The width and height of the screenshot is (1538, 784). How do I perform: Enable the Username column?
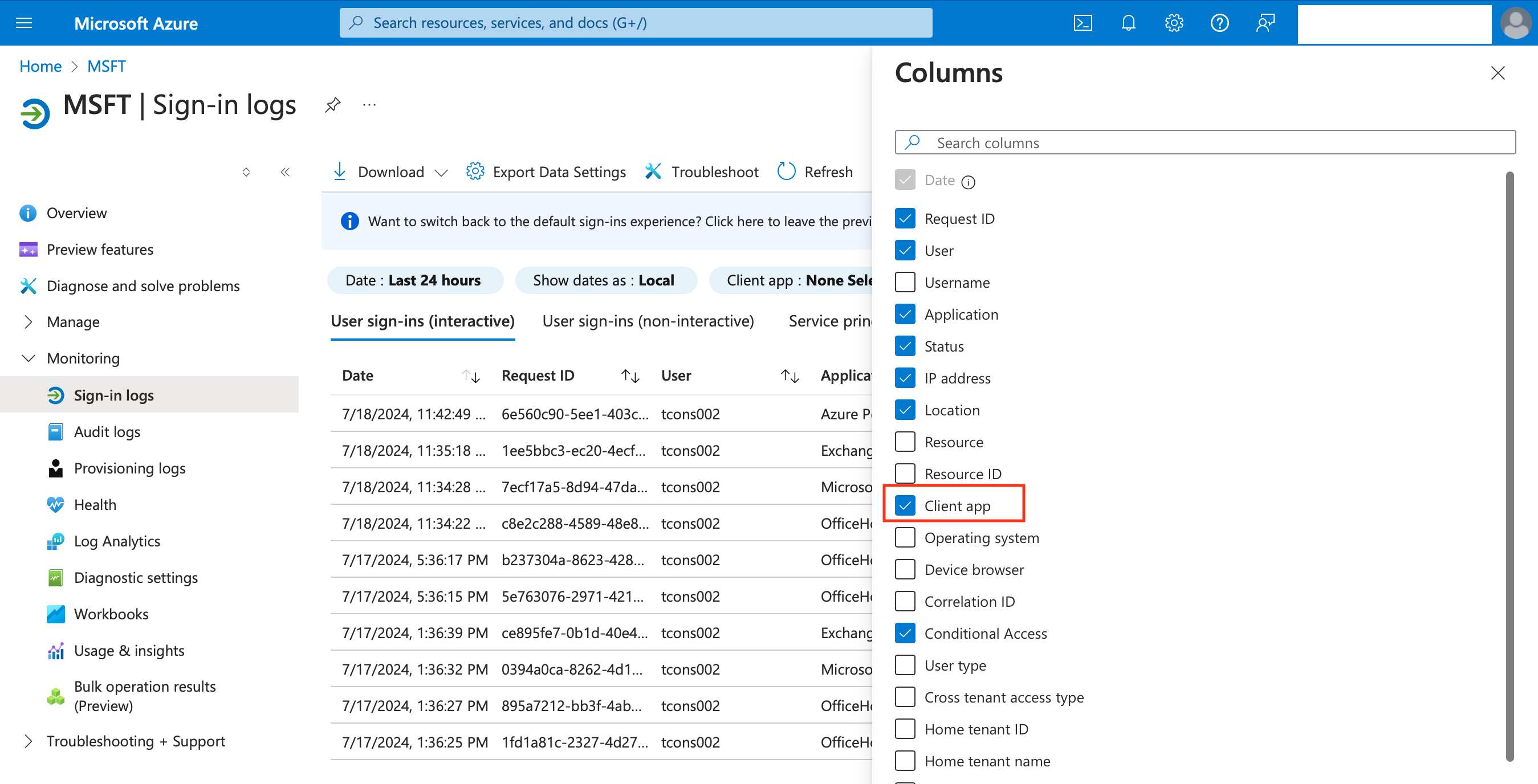click(905, 282)
